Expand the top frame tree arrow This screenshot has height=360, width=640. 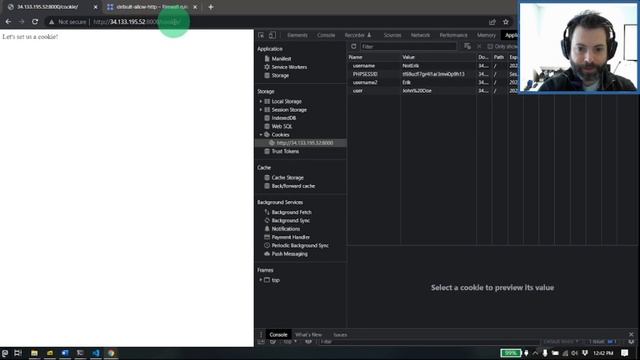pyautogui.click(x=260, y=280)
